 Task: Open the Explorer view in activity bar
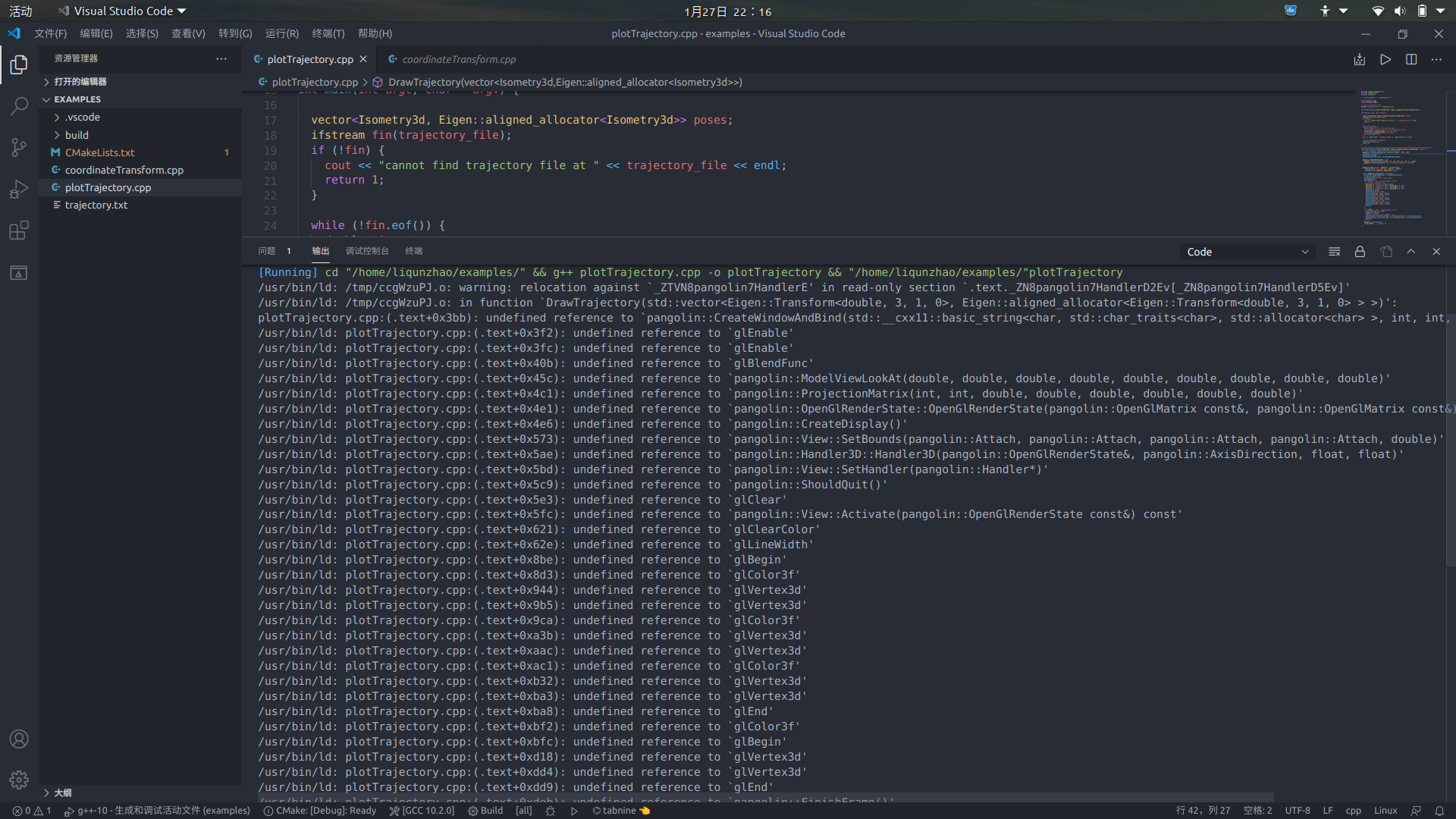(x=19, y=64)
